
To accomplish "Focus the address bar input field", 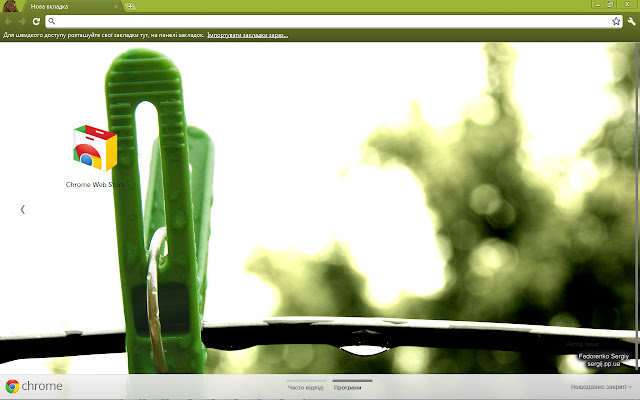I will coord(333,21).
